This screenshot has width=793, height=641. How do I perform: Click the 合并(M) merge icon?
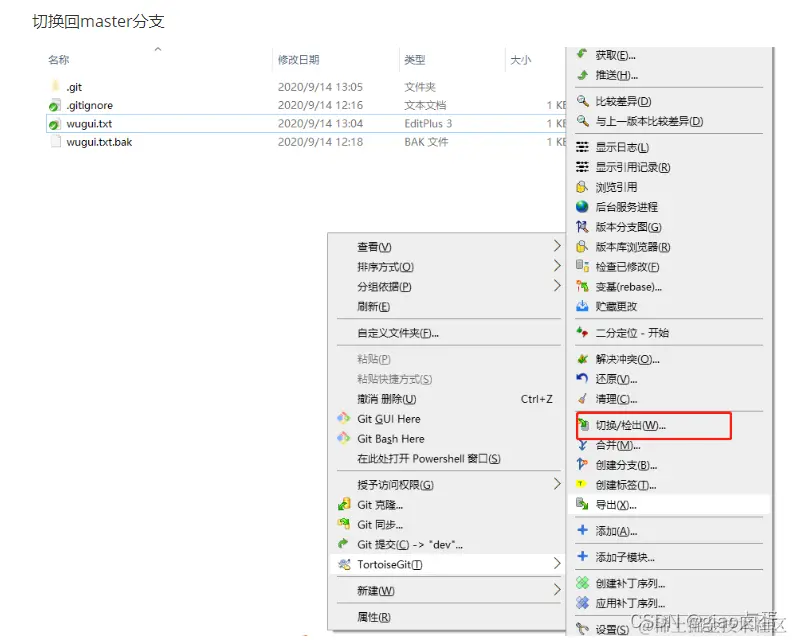click(x=582, y=445)
